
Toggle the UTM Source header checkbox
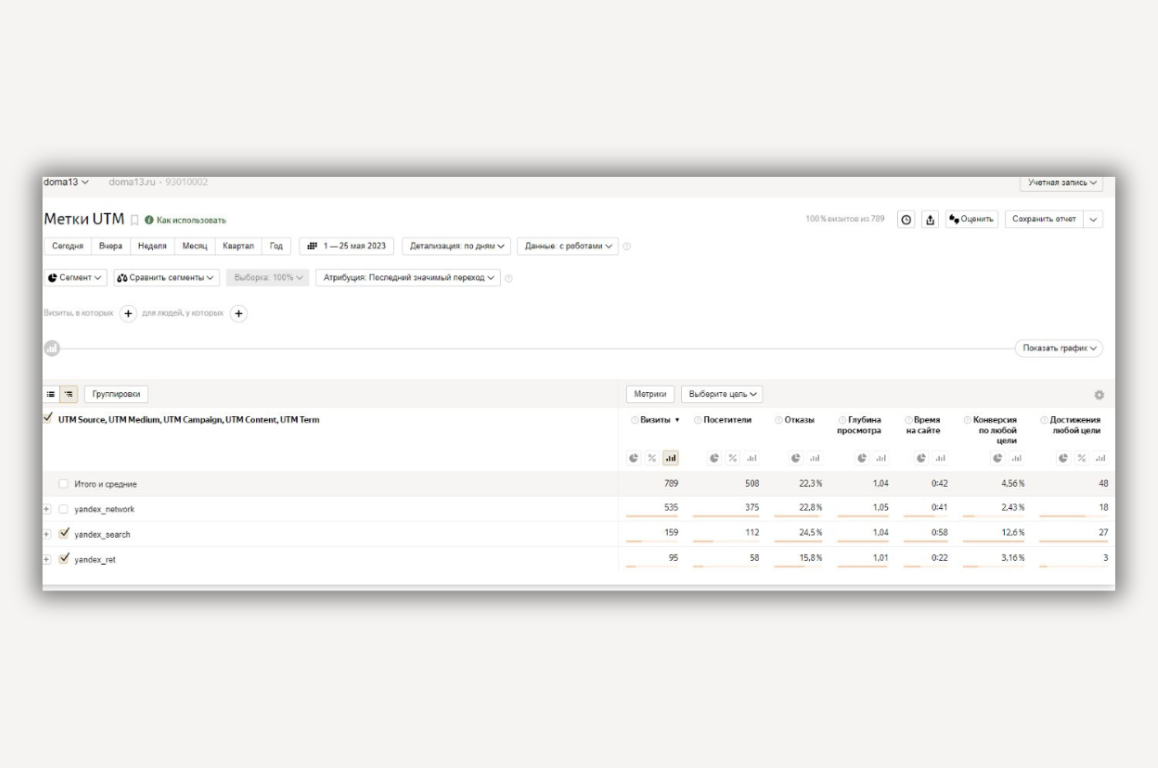[x=48, y=418]
